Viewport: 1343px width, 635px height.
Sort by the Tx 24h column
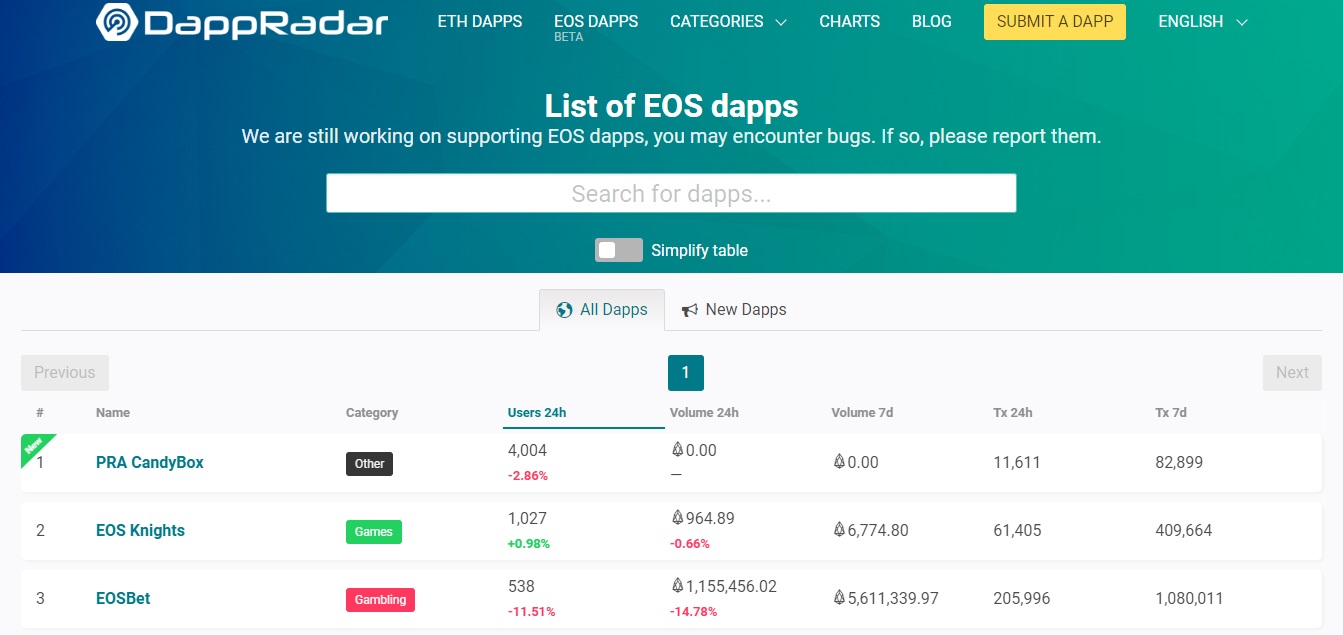coord(1013,412)
